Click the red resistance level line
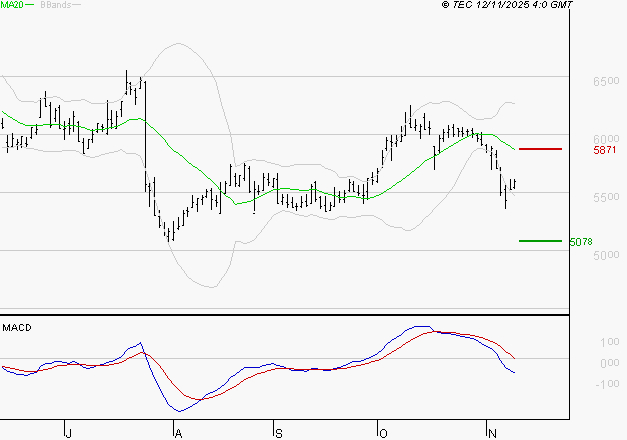627x440 pixels. tap(540, 149)
